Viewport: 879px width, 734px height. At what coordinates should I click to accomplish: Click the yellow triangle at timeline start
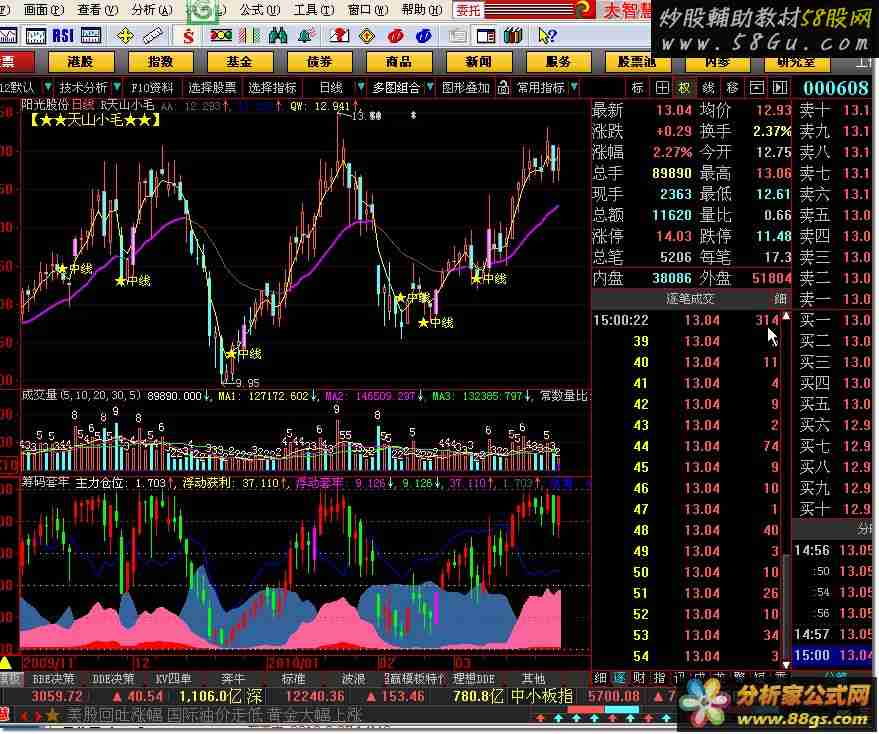pos(6,663)
